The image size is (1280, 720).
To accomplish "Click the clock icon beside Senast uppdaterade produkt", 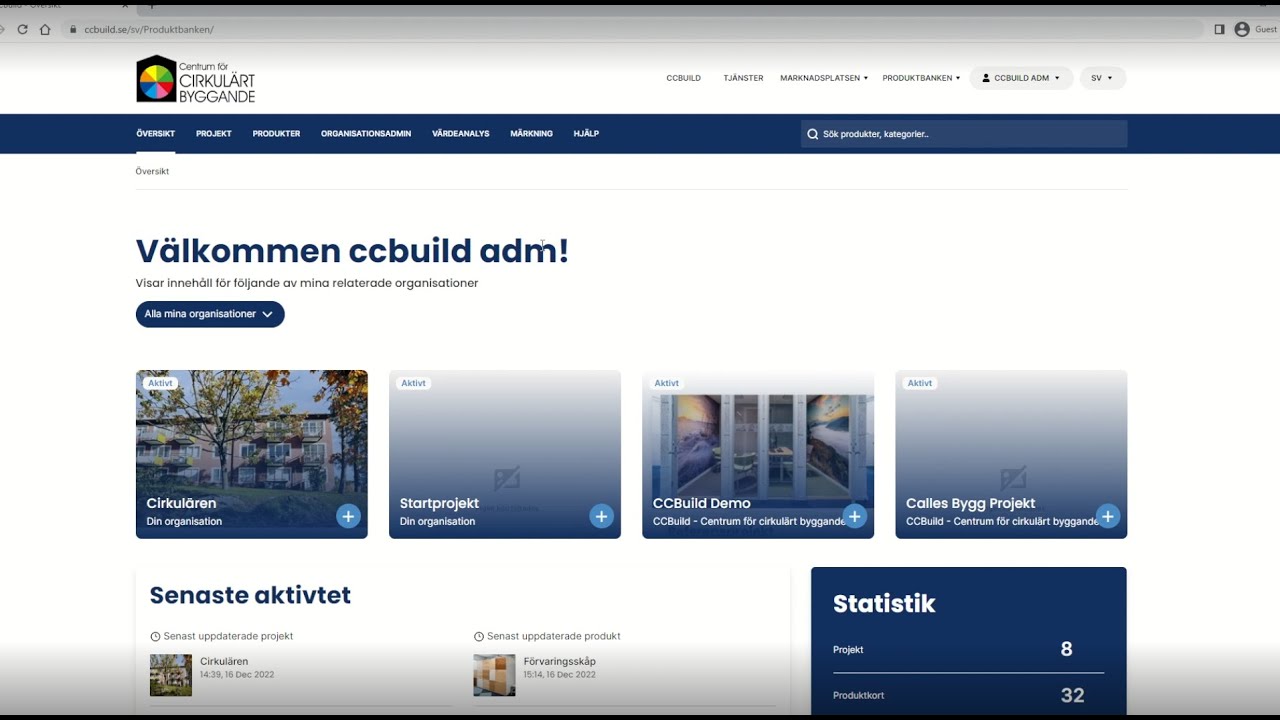I will pyautogui.click(x=478, y=637).
